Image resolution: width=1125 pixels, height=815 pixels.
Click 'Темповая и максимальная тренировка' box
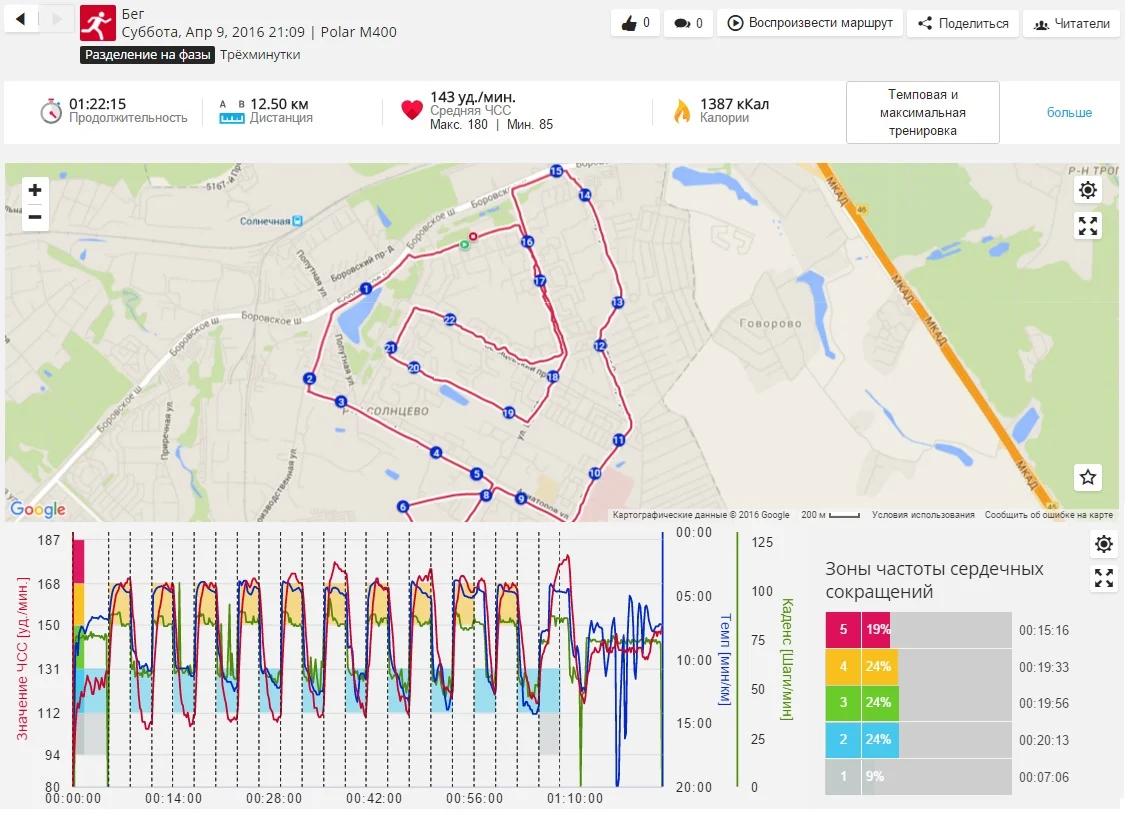[922, 113]
